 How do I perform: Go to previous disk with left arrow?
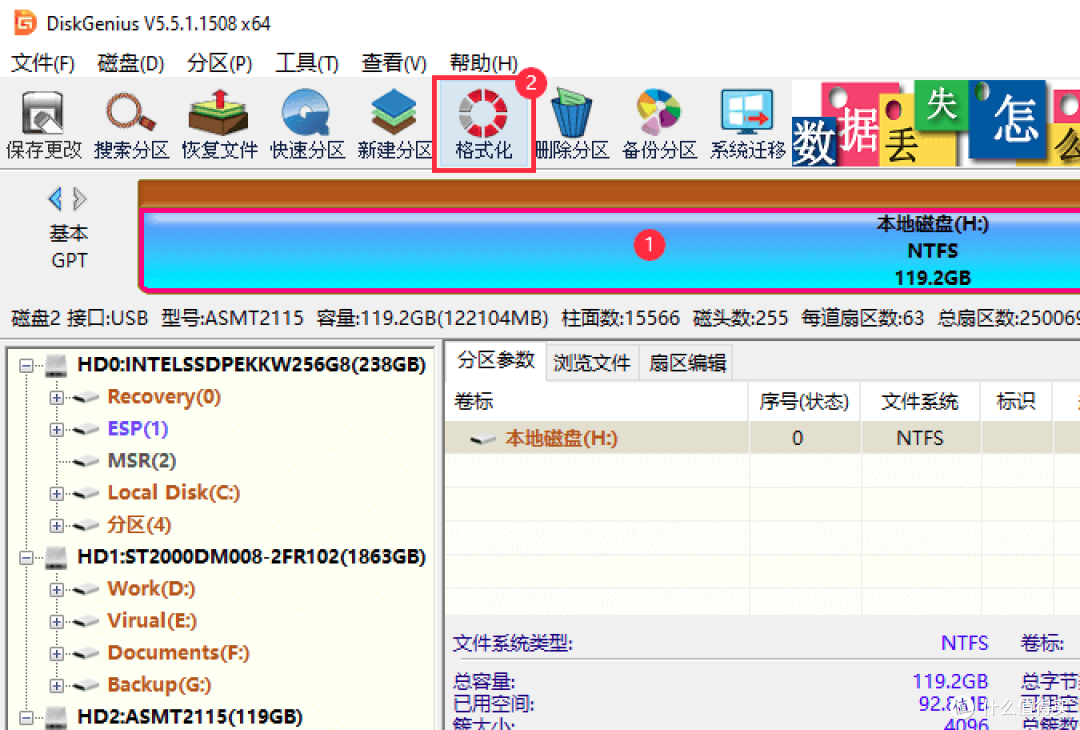pyautogui.click(x=55, y=199)
